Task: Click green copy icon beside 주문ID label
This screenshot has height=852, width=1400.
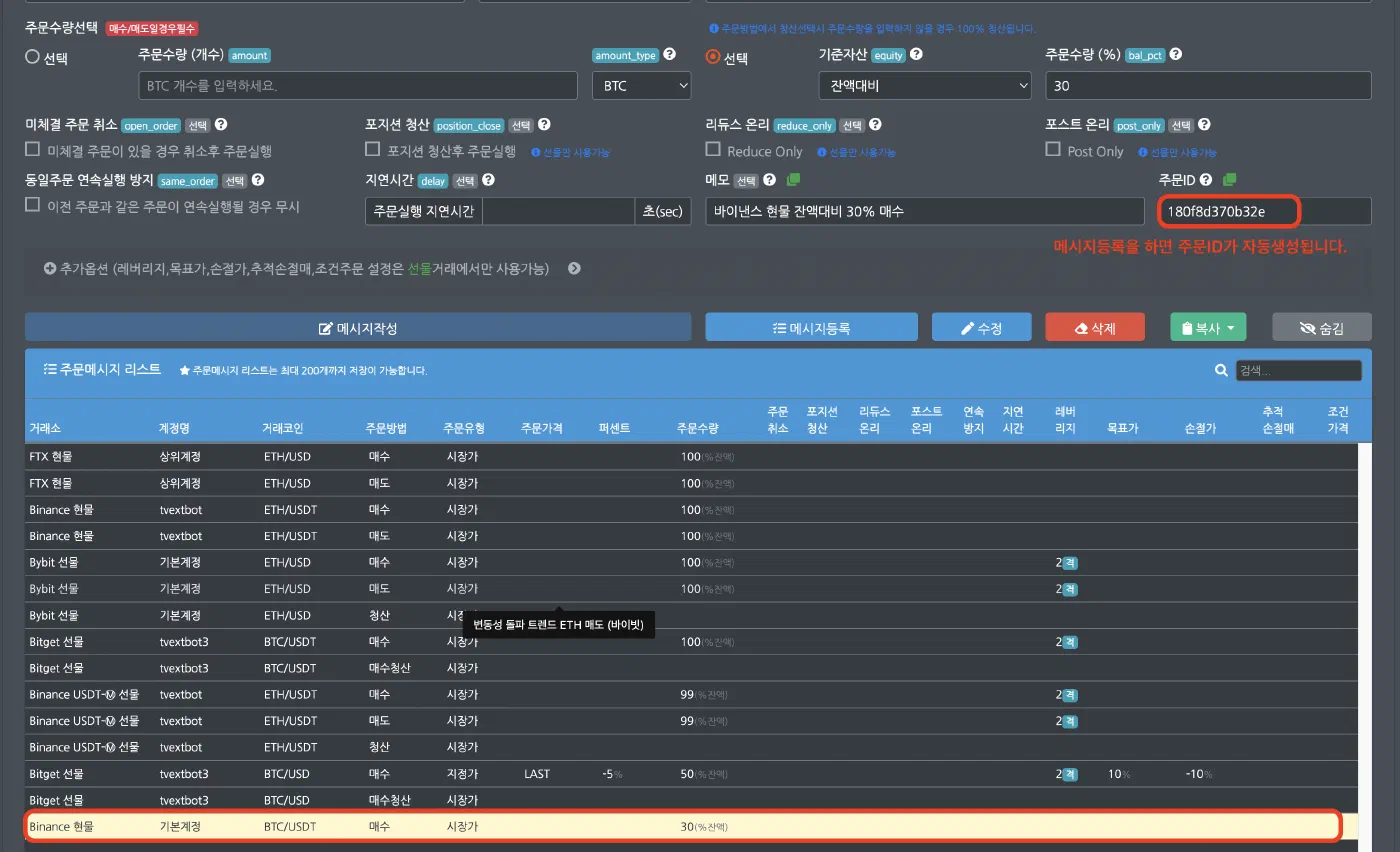Action: (x=1229, y=180)
